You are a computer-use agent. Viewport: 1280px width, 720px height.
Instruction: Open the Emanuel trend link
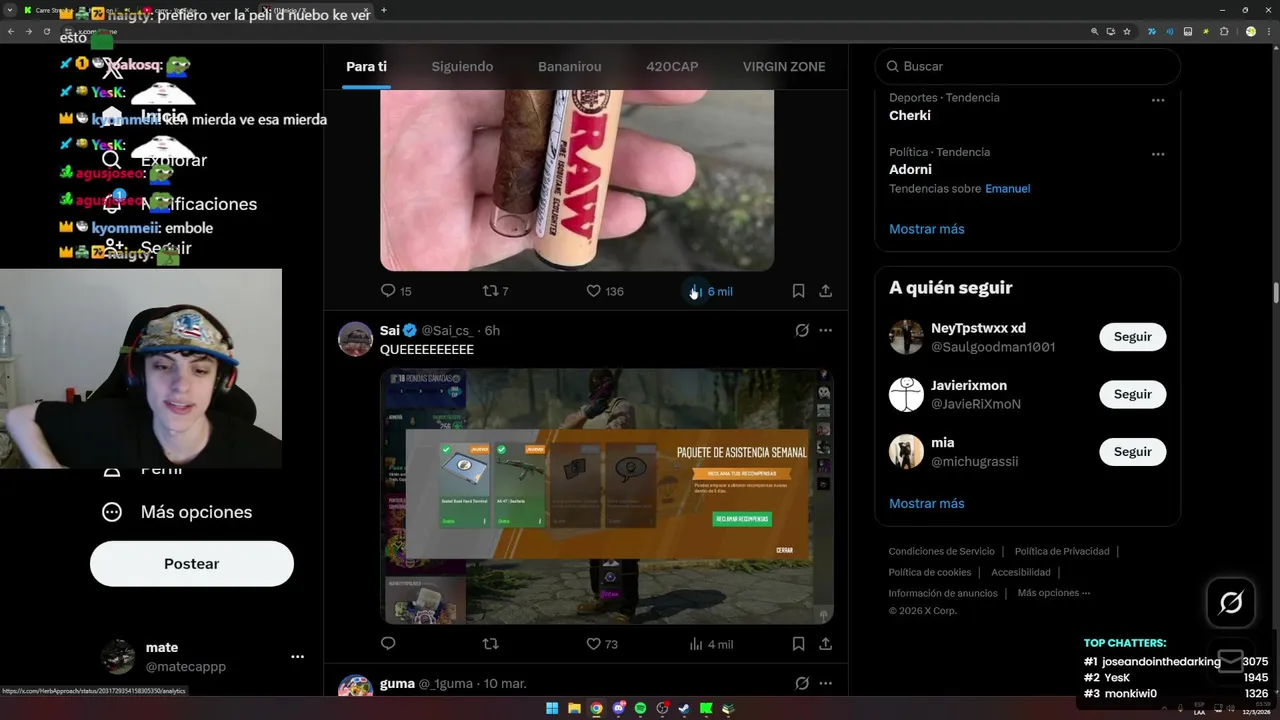pyautogui.click(x=1007, y=189)
